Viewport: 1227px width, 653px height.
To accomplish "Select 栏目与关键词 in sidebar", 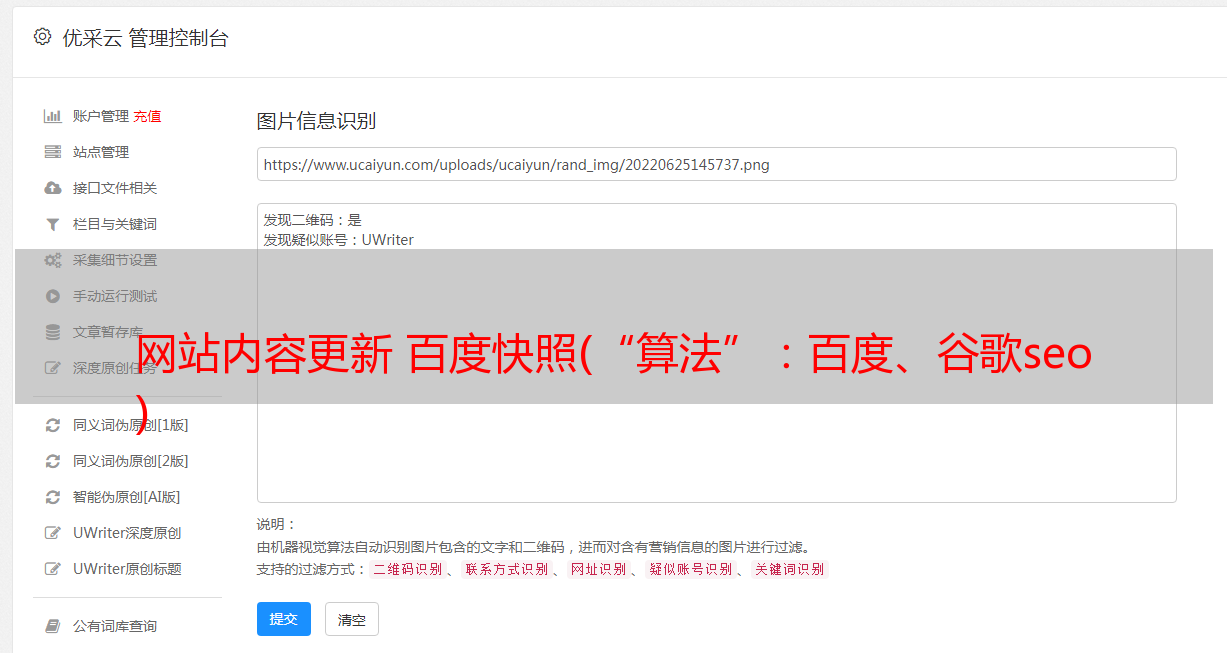I will [115, 224].
